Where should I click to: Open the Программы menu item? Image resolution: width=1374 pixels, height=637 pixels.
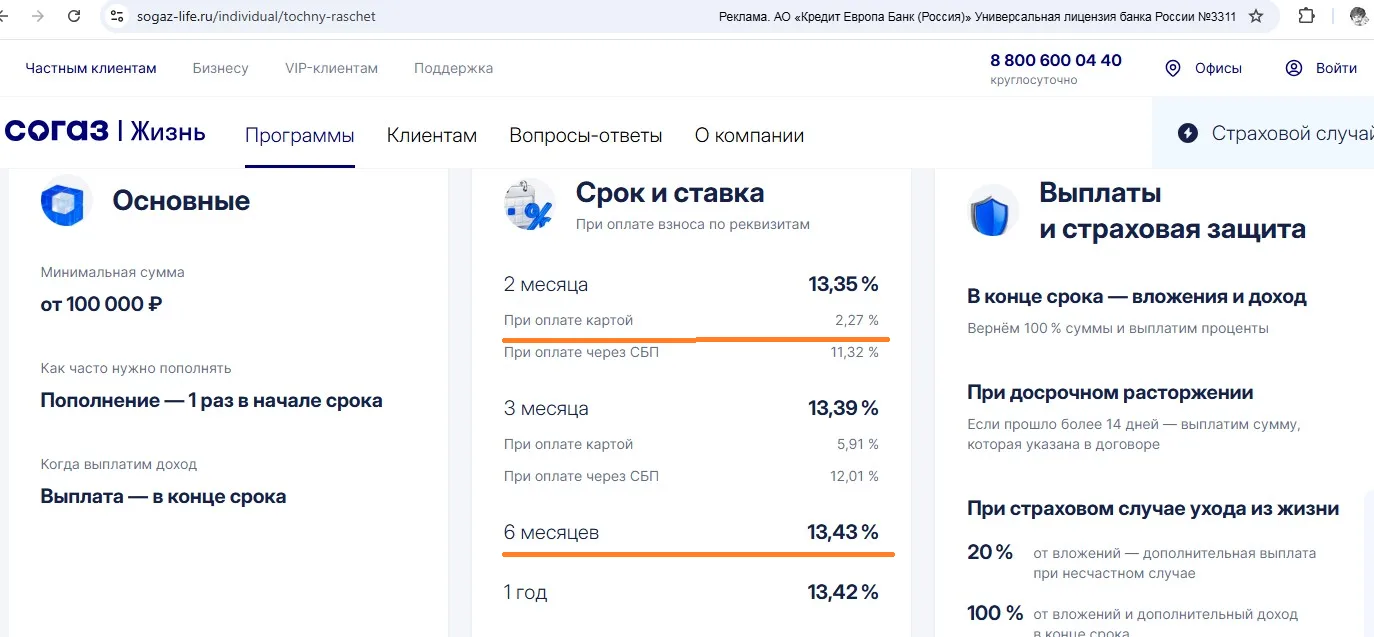300,135
